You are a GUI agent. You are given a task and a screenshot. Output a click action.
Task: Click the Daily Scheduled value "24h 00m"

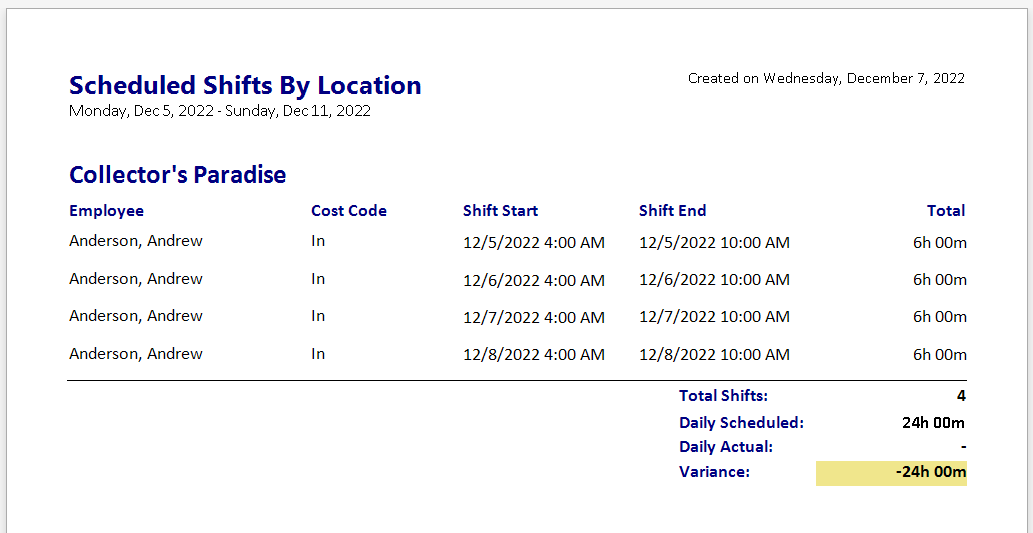(x=934, y=422)
